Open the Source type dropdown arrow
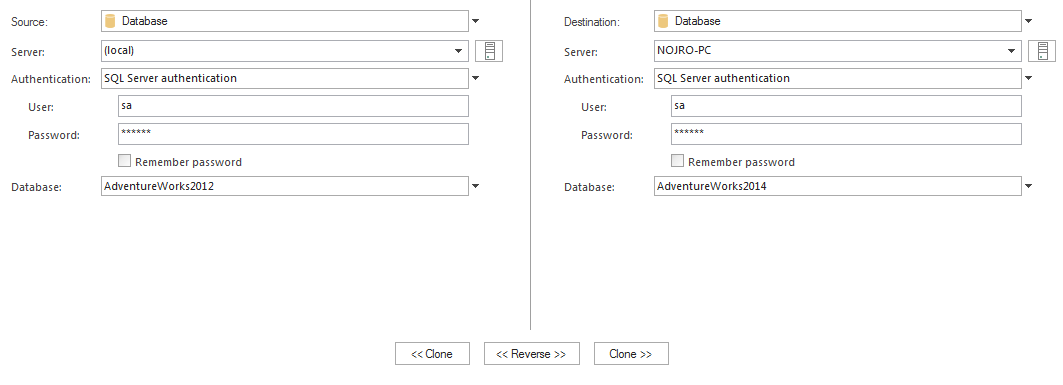1063x385 pixels. click(x=475, y=21)
